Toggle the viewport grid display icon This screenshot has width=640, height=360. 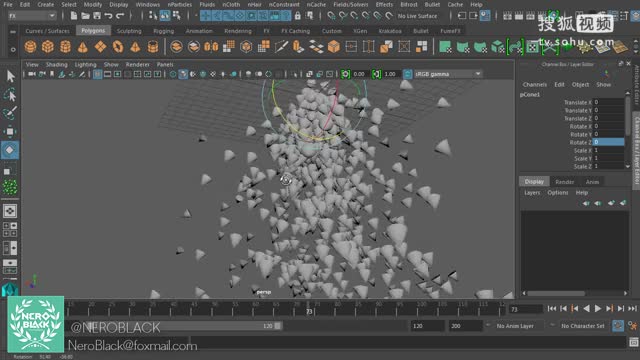pos(98,74)
